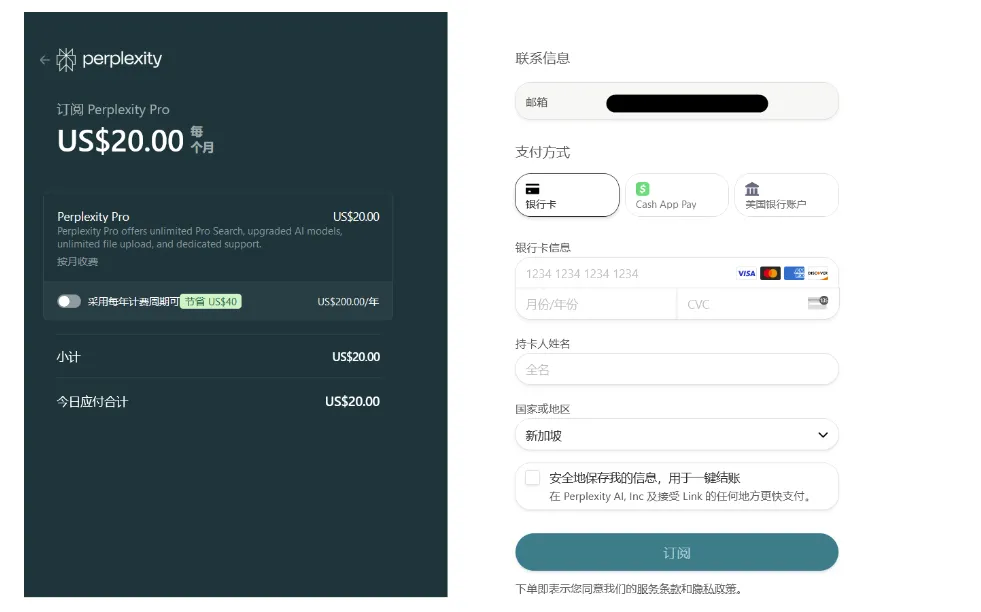This screenshot has width=981, height=612.
Task: Click the card number input field
Action: pyautogui.click(x=677, y=273)
